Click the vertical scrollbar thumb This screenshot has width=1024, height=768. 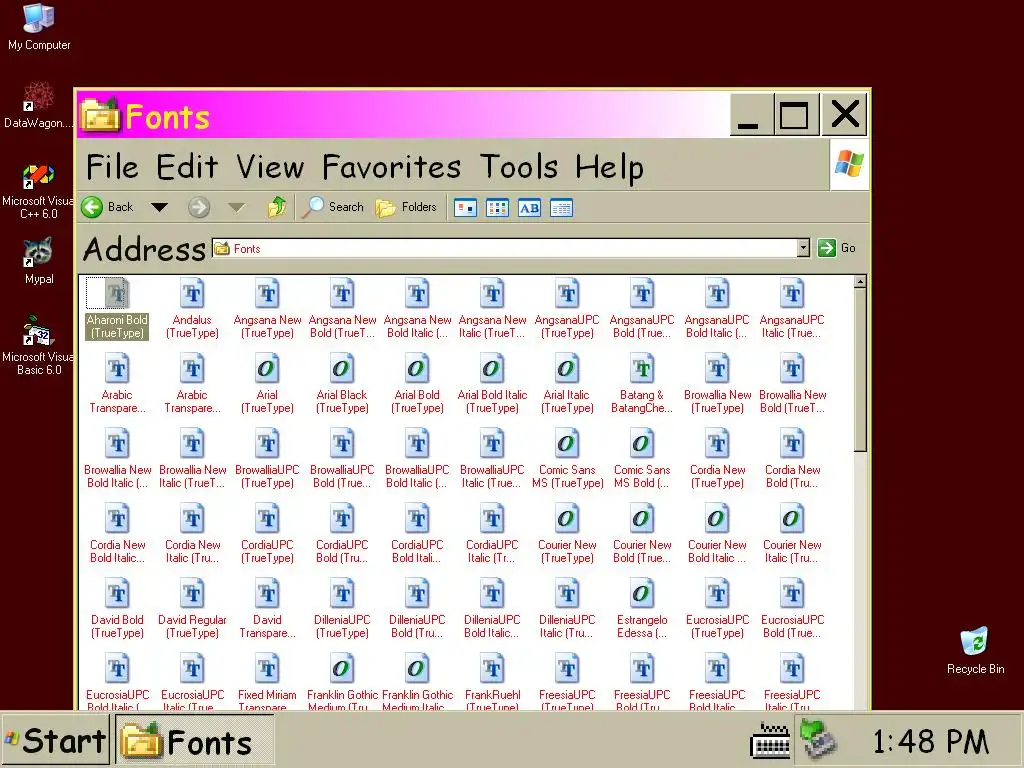(x=860, y=370)
